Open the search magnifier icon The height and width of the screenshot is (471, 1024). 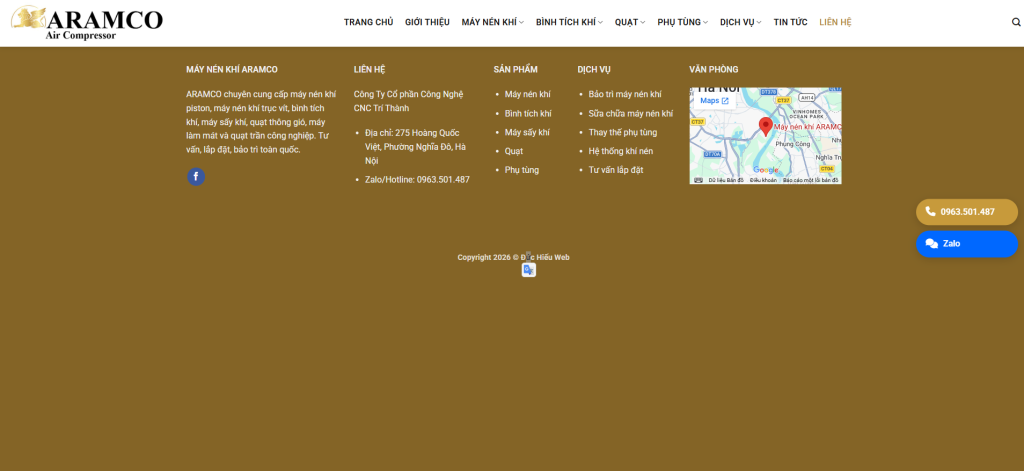click(1016, 22)
